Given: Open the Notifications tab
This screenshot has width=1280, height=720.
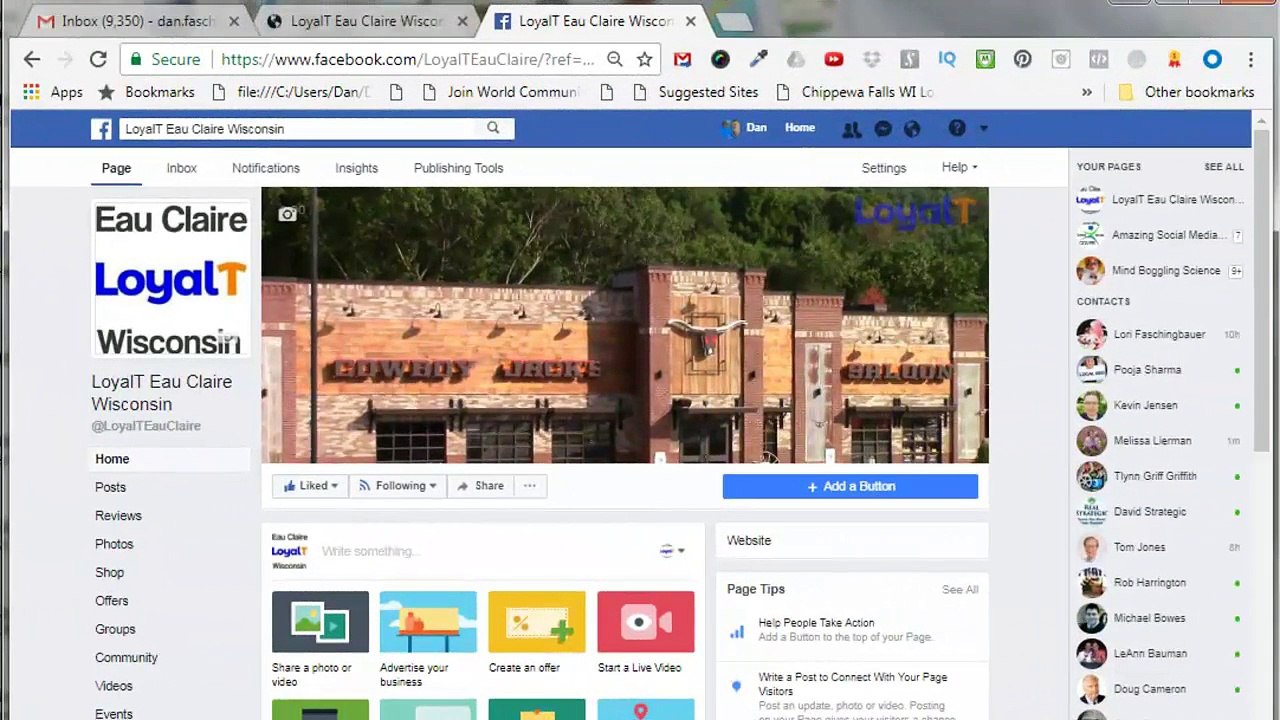Looking at the screenshot, I should coord(266,168).
